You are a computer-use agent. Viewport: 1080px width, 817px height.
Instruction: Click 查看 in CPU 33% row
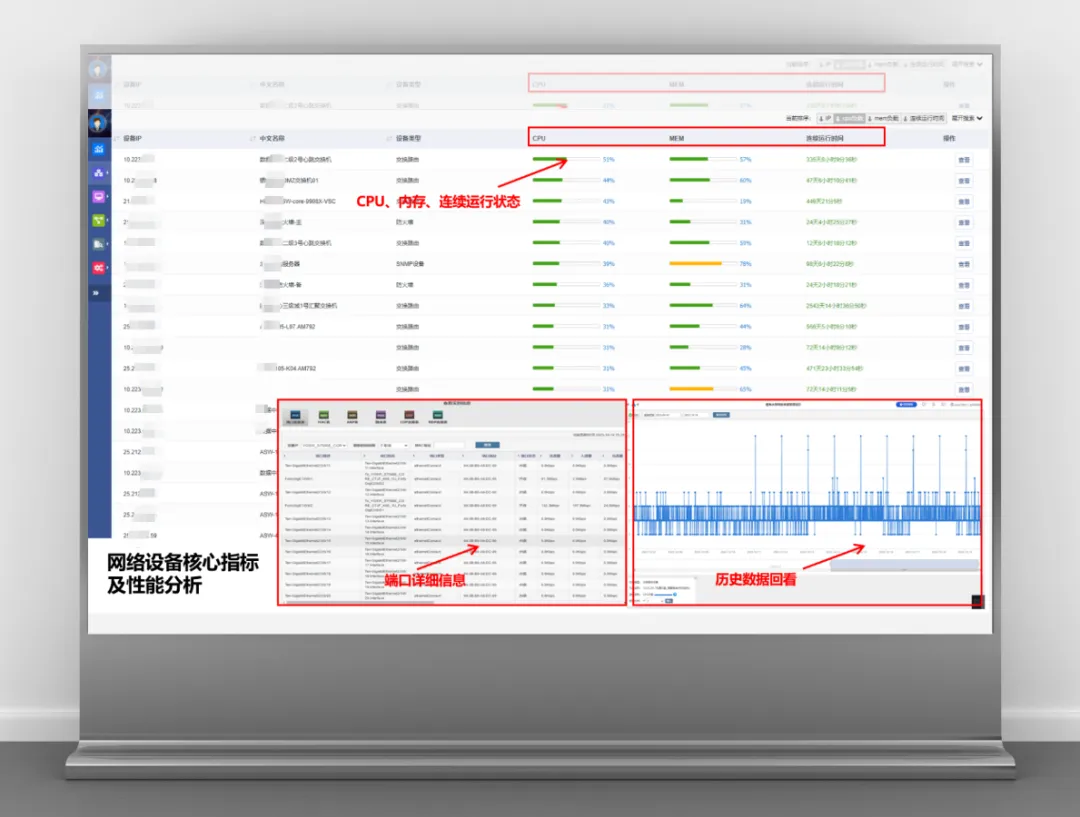coord(964,306)
